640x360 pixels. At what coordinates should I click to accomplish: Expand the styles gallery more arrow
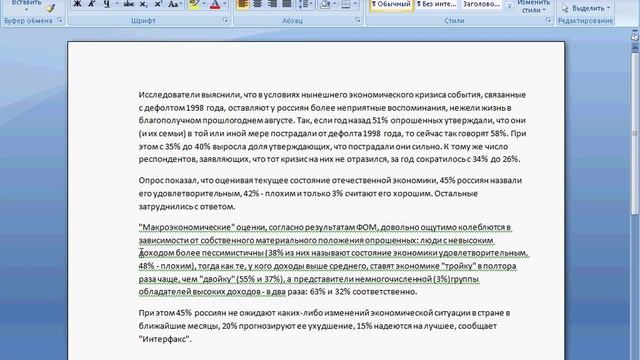point(509,6)
